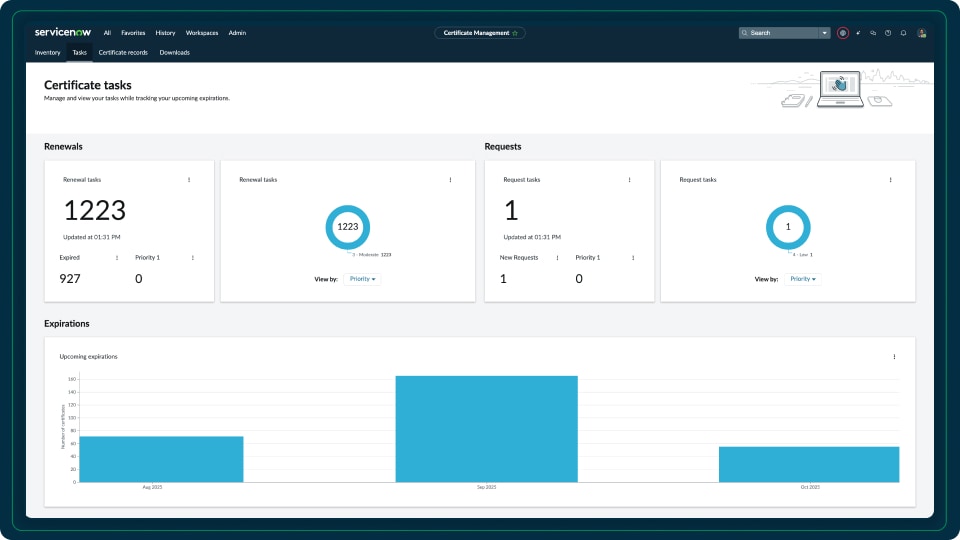Click the 1223 renewal tasks count
Screen dimensions: 960x540
click(95, 210)
